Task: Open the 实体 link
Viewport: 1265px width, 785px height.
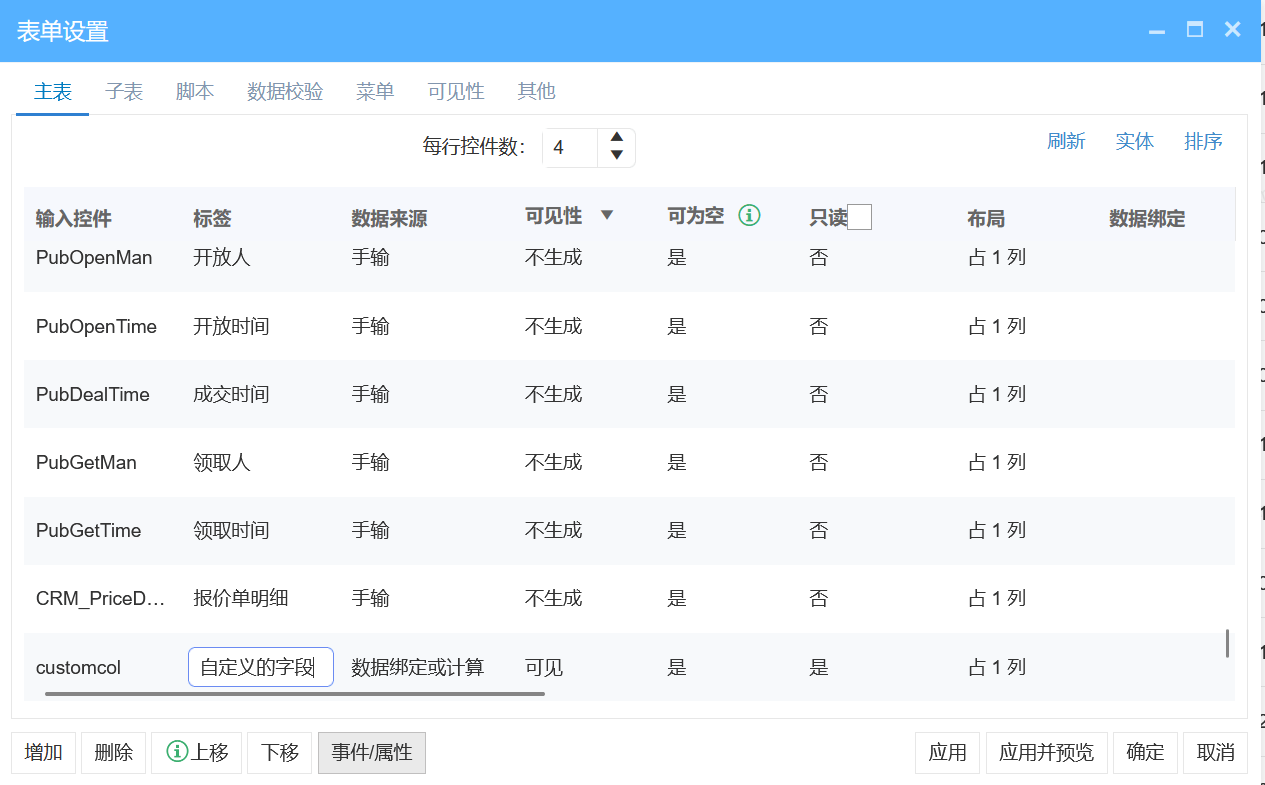Action: click(1134, 141)
